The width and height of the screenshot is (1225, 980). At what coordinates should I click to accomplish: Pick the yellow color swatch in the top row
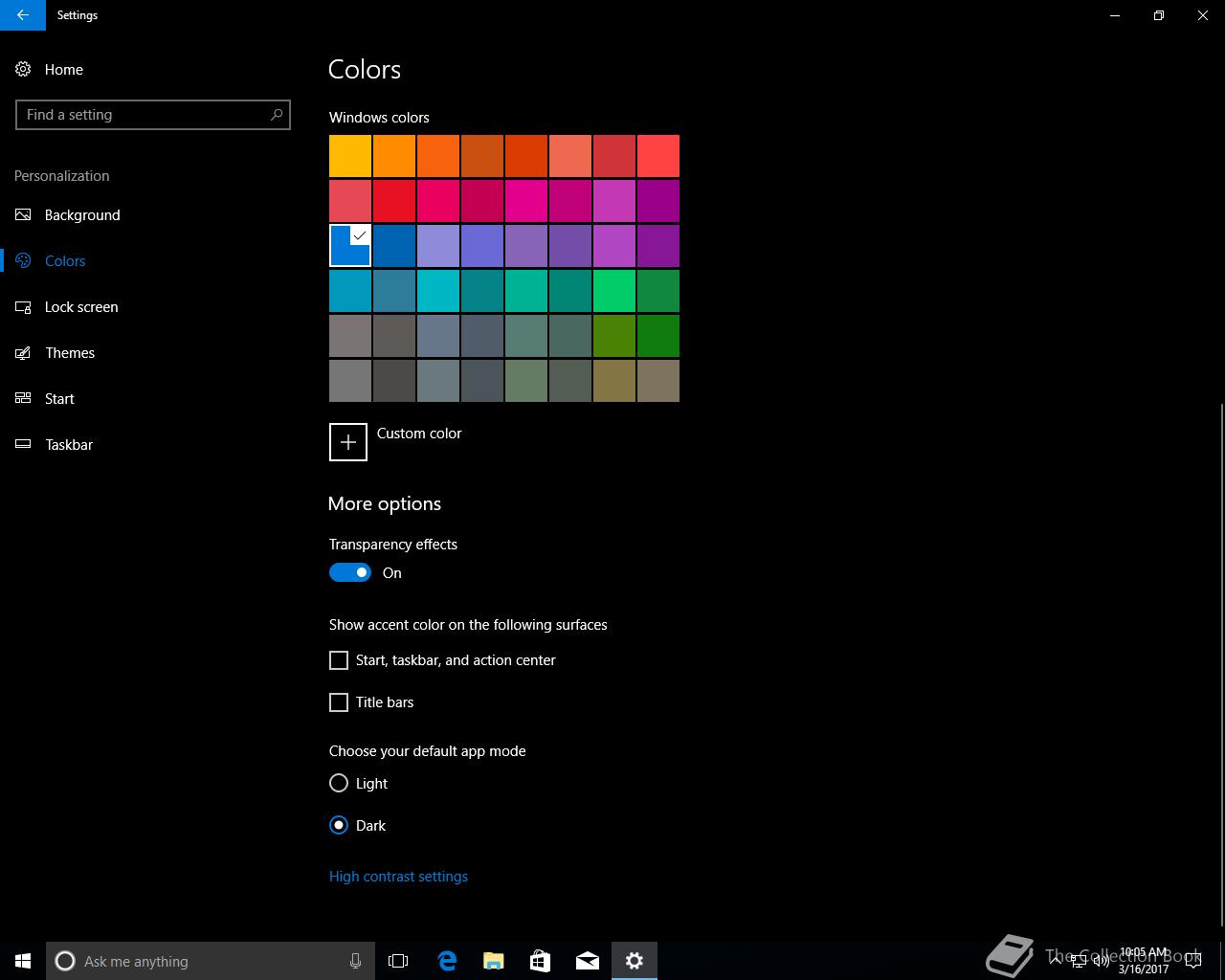[x=350, y=156]
